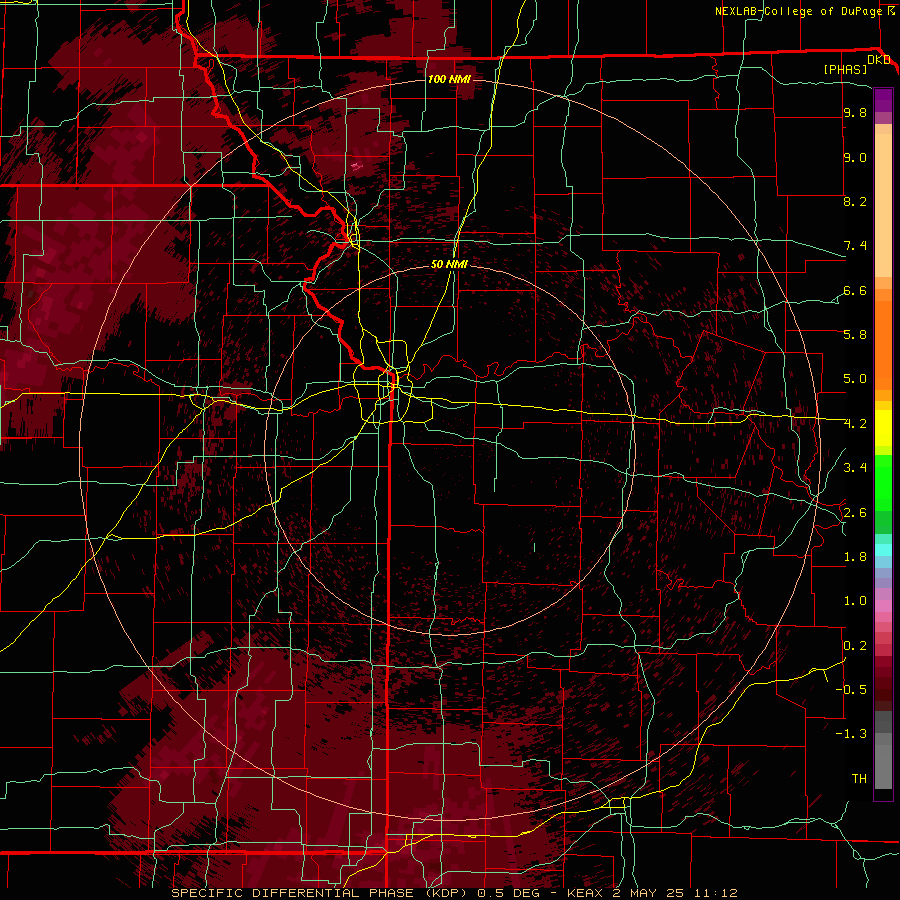
Task: Pick the bright green band of color bar
Action: [883, 481]
